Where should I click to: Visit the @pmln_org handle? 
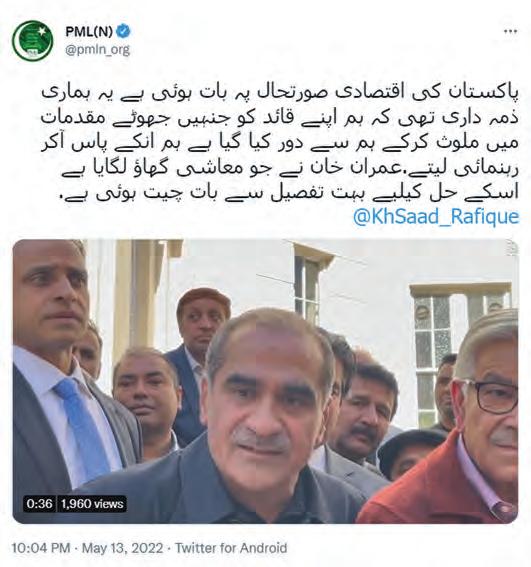click(97, 49)
